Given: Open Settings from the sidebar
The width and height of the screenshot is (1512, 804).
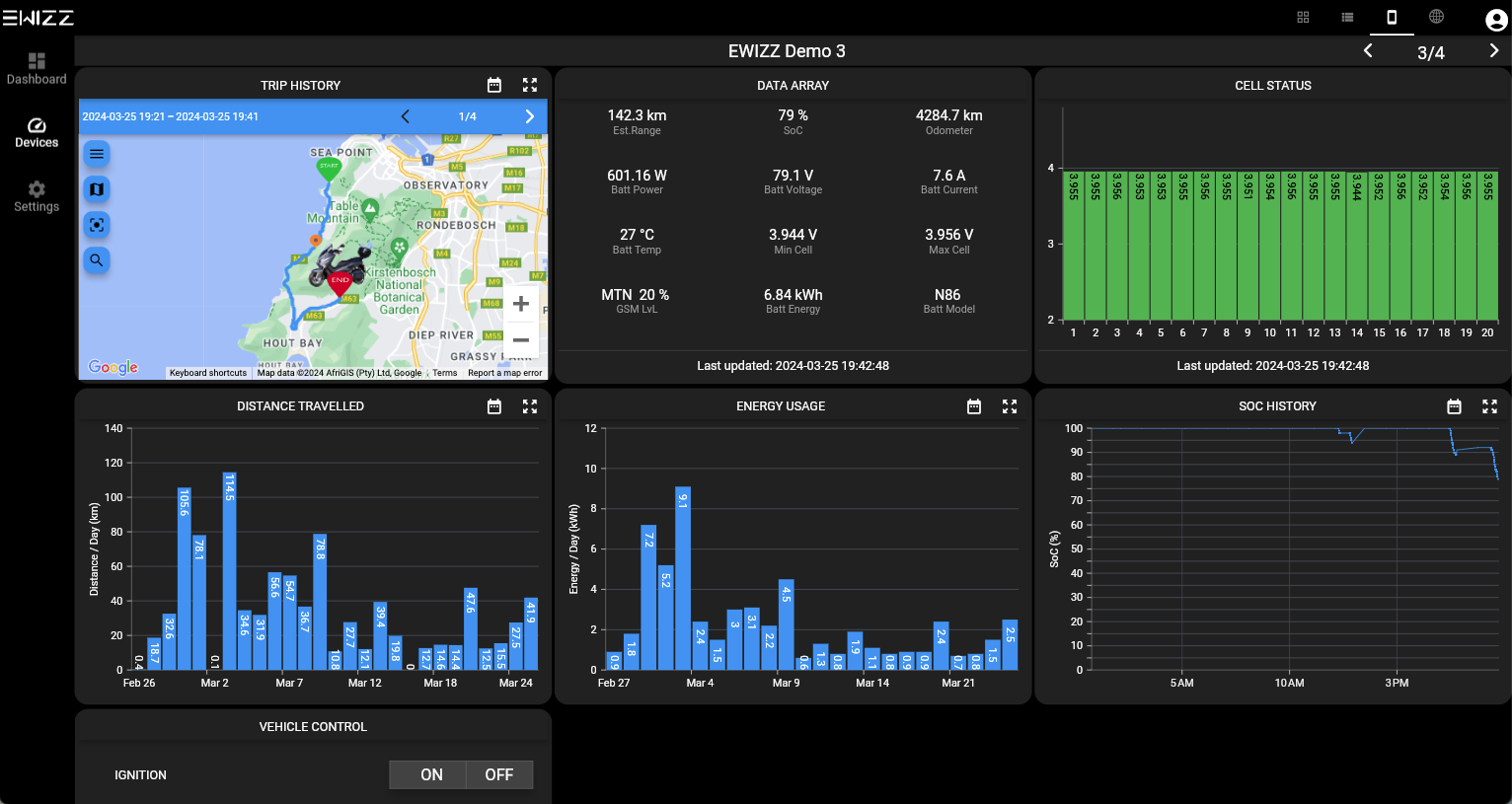Looking at the screenshot, I should 37,195.
